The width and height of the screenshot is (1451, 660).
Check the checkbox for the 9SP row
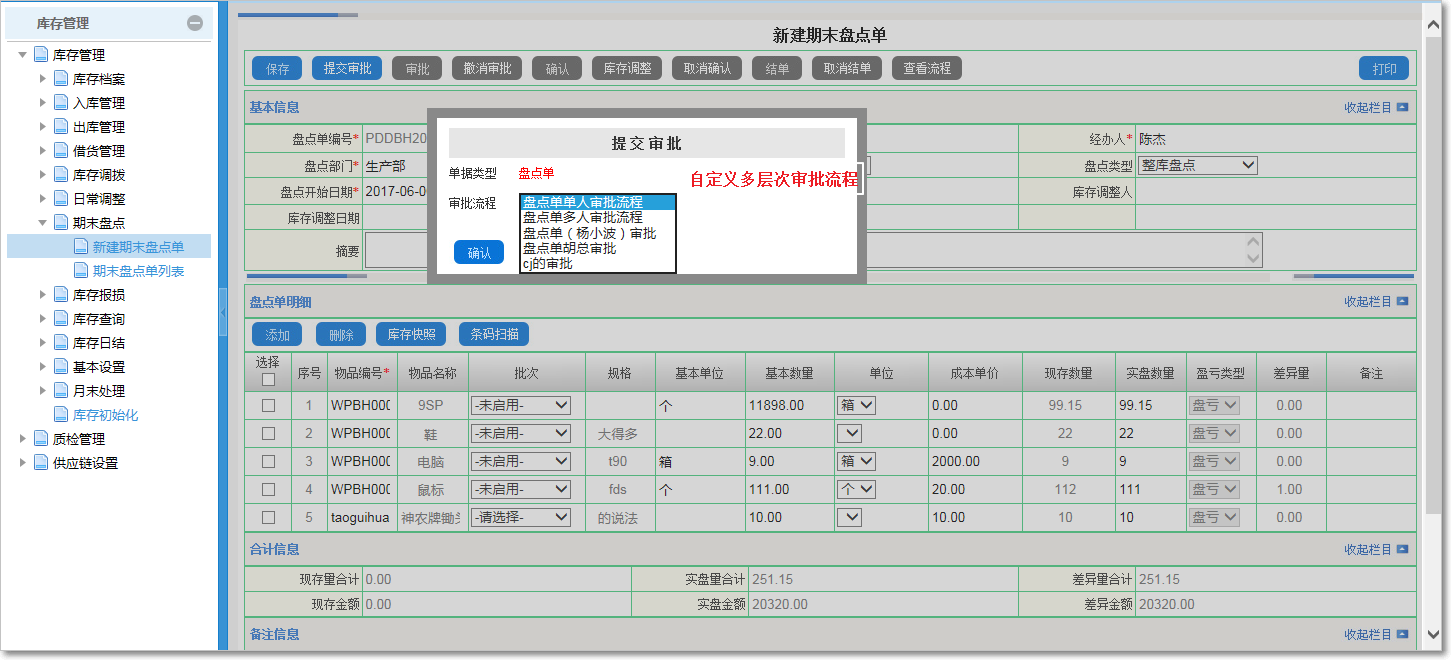pyautogui.click(x=266, y=405)
